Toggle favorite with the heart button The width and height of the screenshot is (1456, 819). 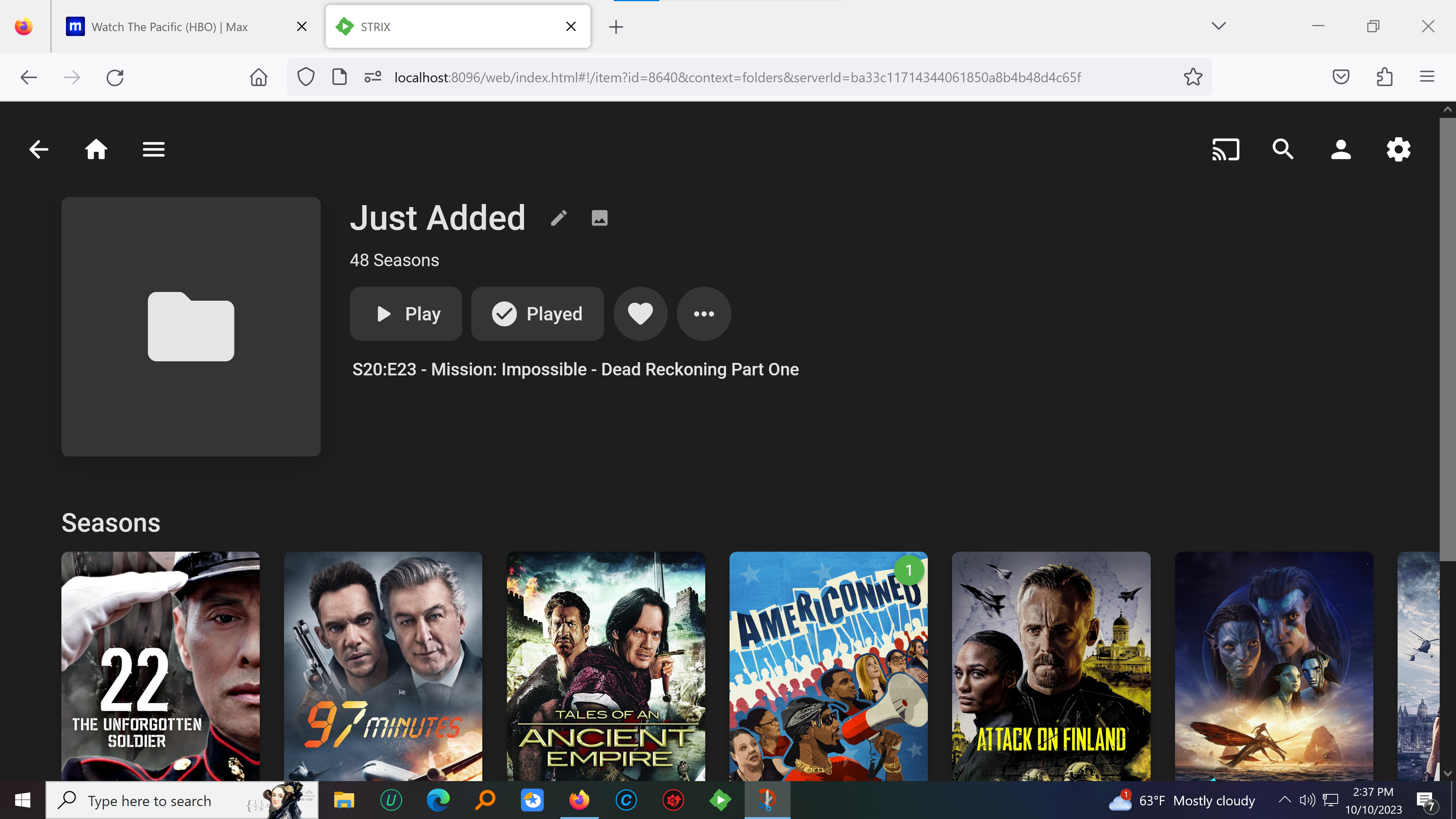[640, 314]
